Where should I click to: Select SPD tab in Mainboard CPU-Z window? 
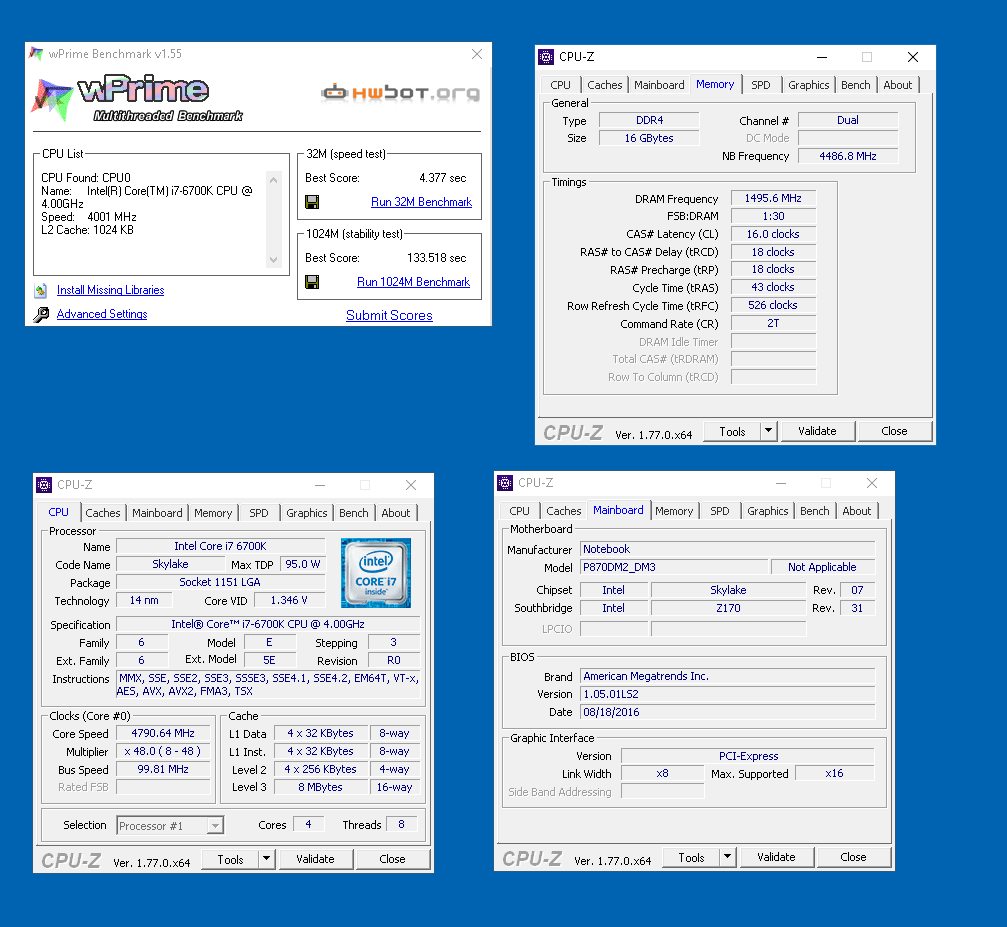(720, 511)
